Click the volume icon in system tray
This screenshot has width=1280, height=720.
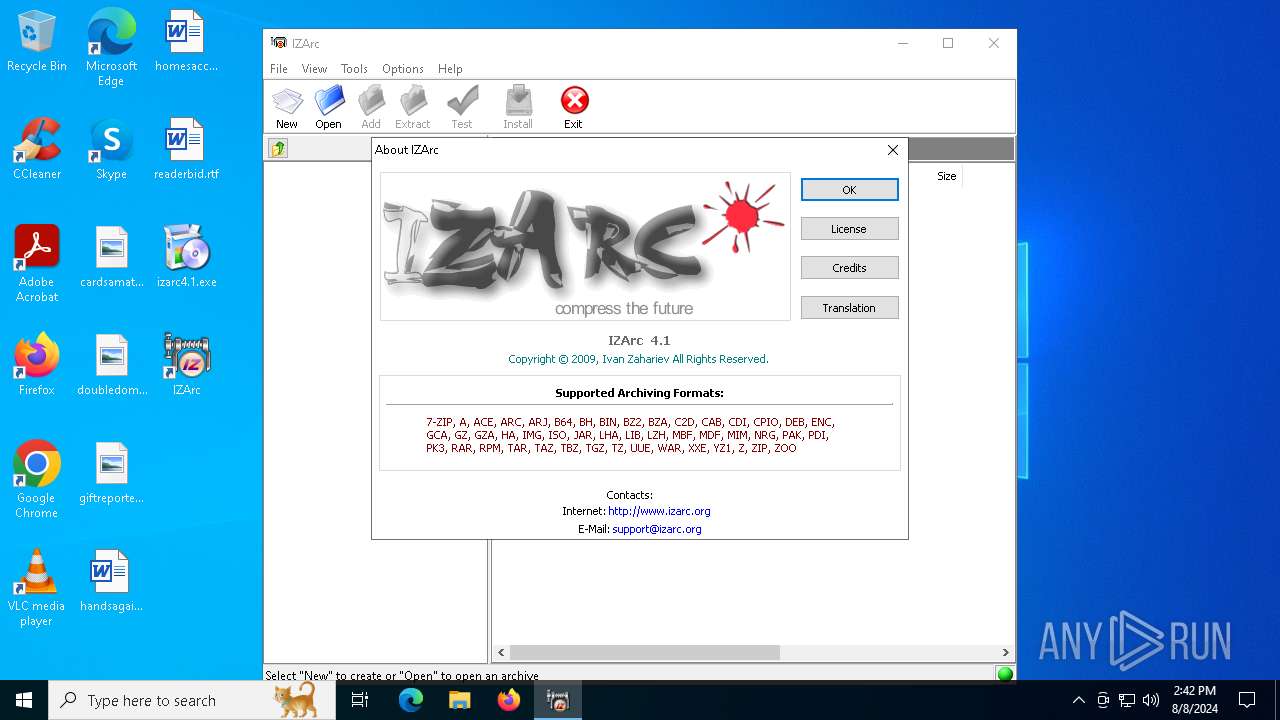(x=1151, y=700)
